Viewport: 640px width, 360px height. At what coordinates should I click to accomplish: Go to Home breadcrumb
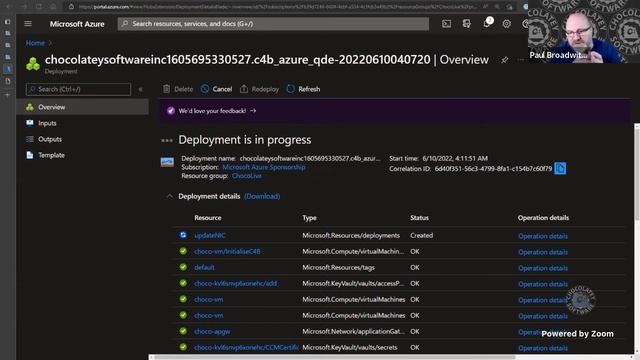(35, 43)
